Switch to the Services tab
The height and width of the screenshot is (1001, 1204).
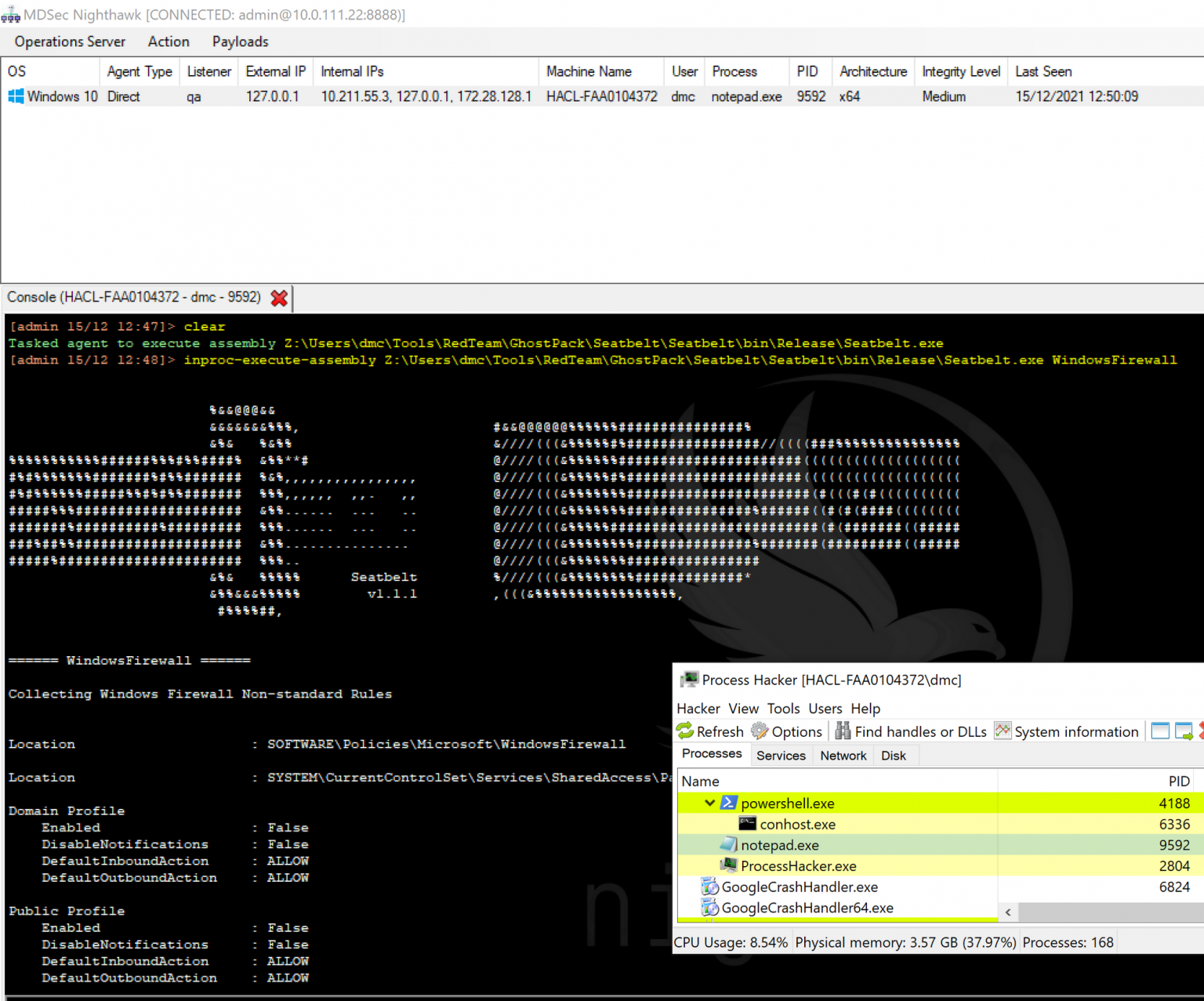click(780, 756)
